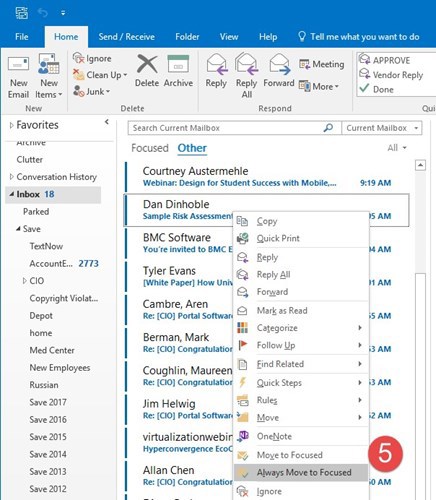Click Tell me what you want to do
This screenshot has width=436, height=500.
coord(359,37)
